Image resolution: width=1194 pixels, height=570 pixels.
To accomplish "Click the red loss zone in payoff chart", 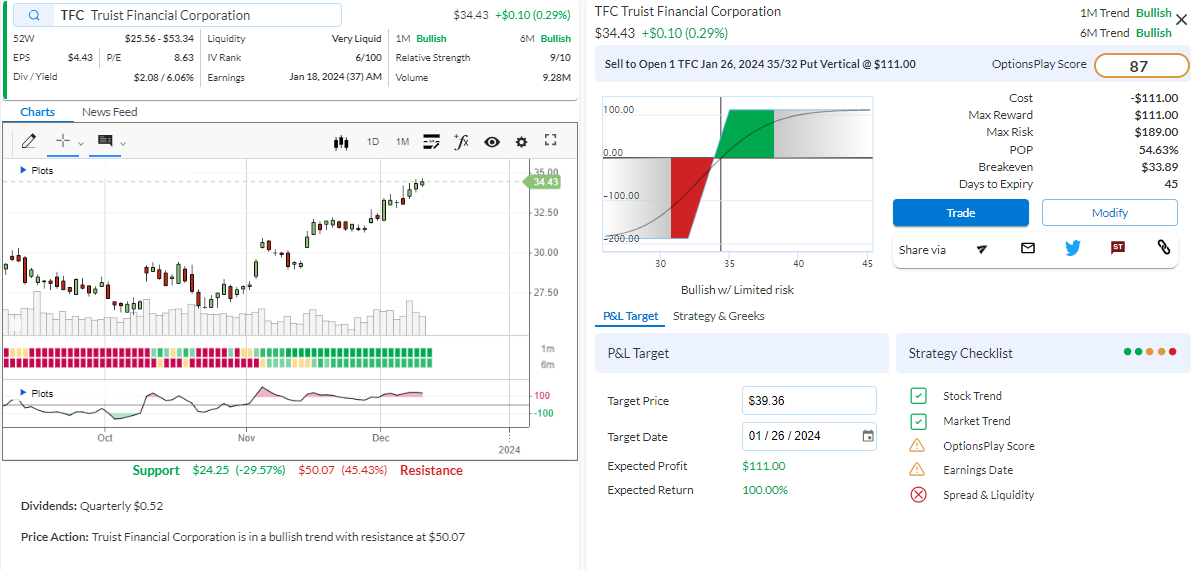I will click(689, 198).
